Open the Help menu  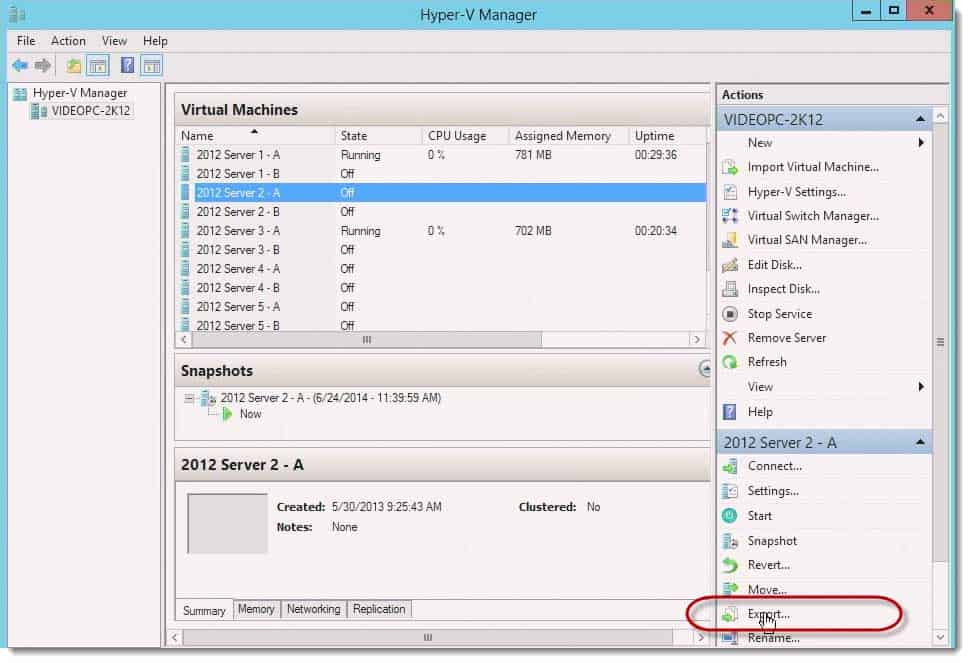coord(155,41)
